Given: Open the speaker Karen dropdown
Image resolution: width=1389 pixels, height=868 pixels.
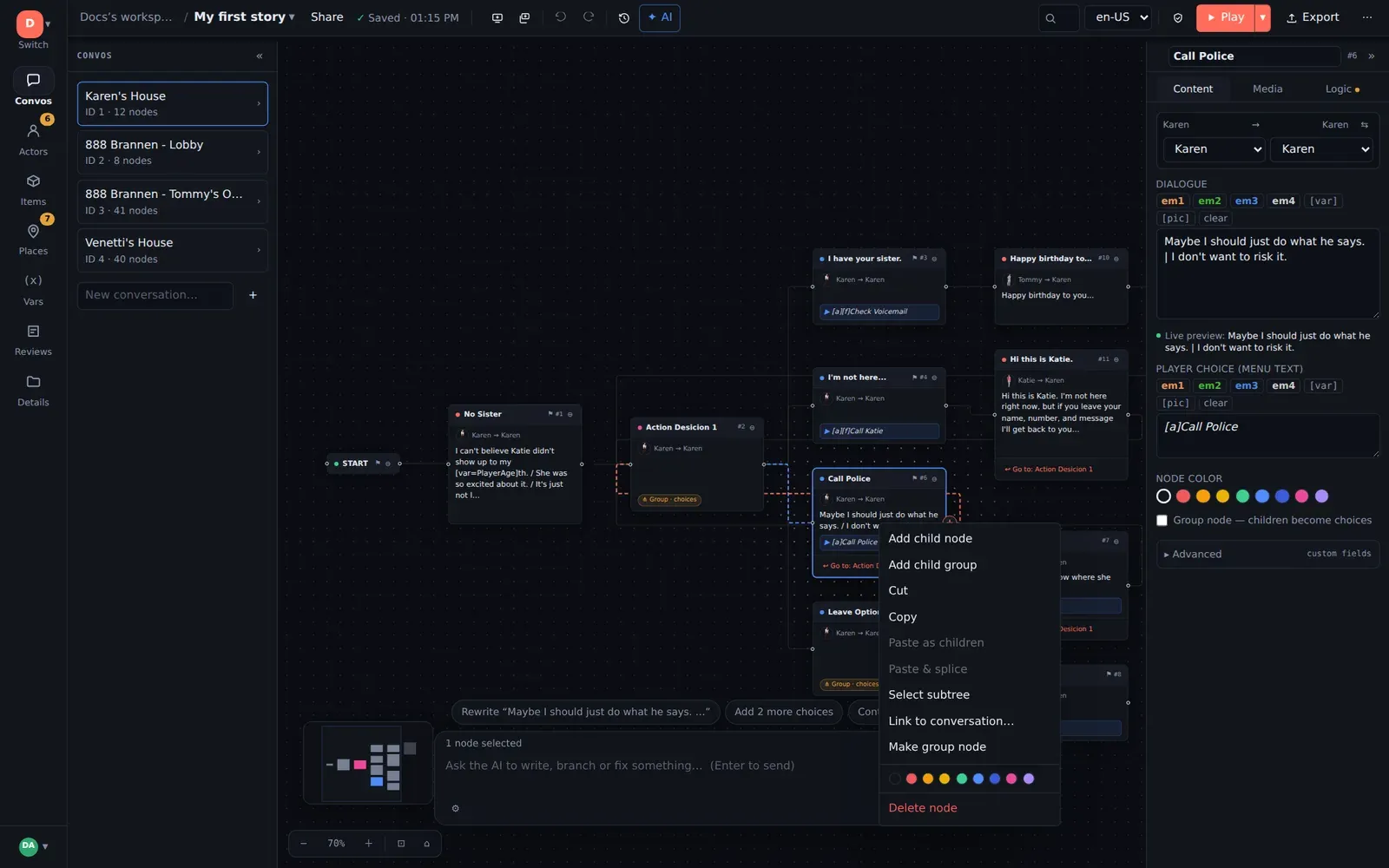Looking at the screenshot, I should 1215,149.
